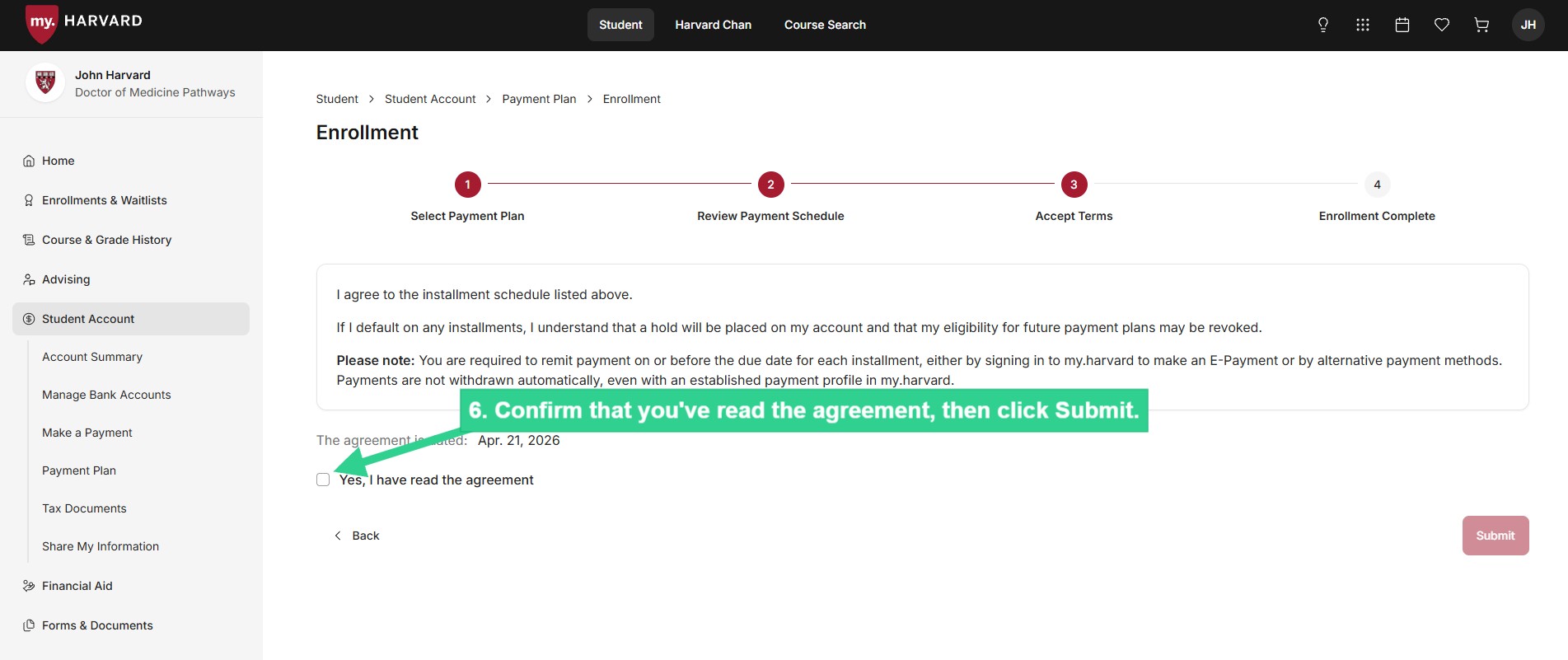Click Enrollment breadcrumb item

pos(632,99)
